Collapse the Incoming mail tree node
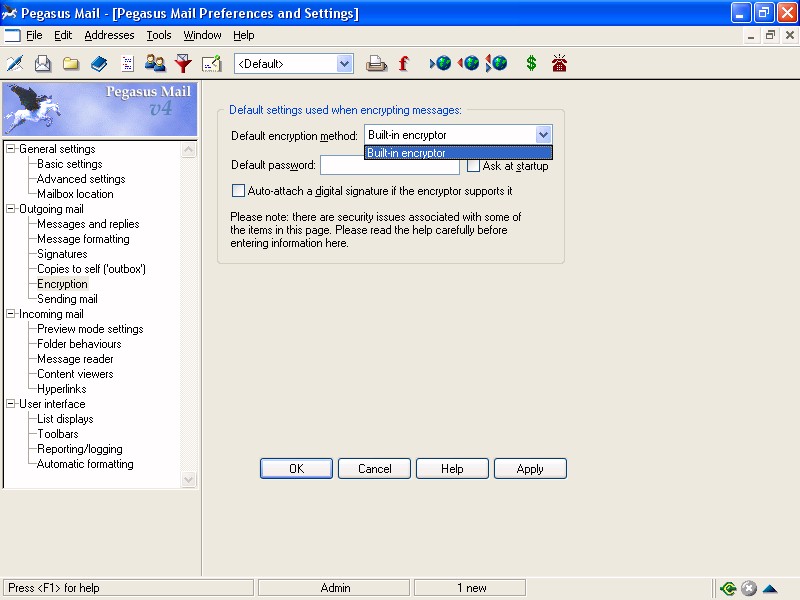 [11, 314]
